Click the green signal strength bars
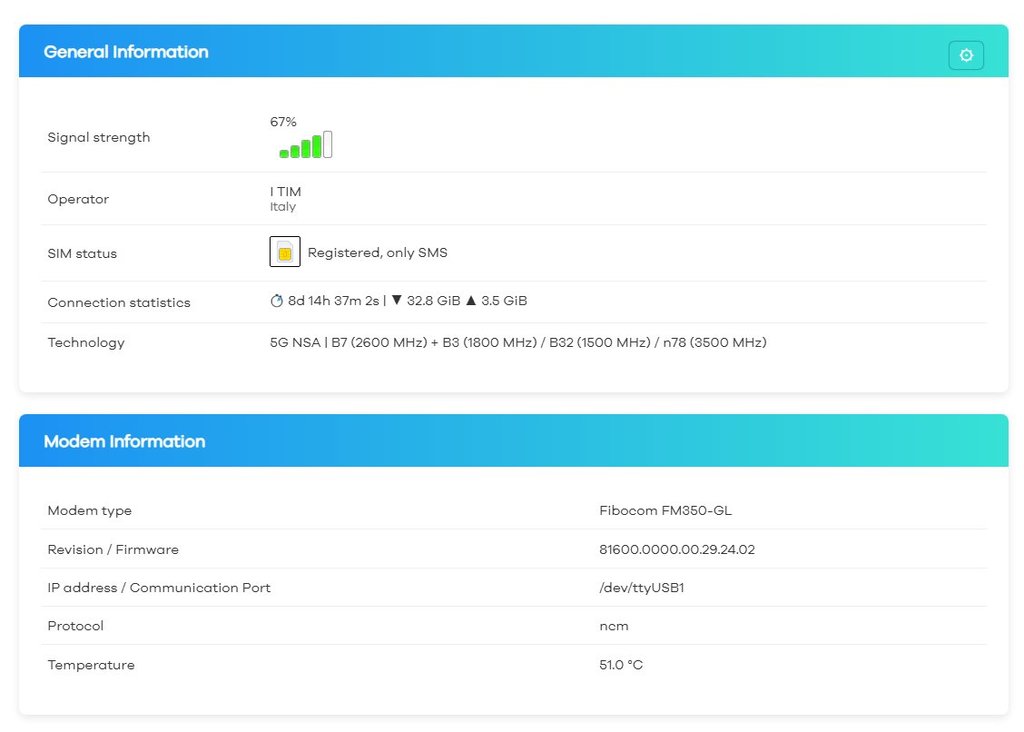This screenshot has height=732, width=1024. pos(305,146)
